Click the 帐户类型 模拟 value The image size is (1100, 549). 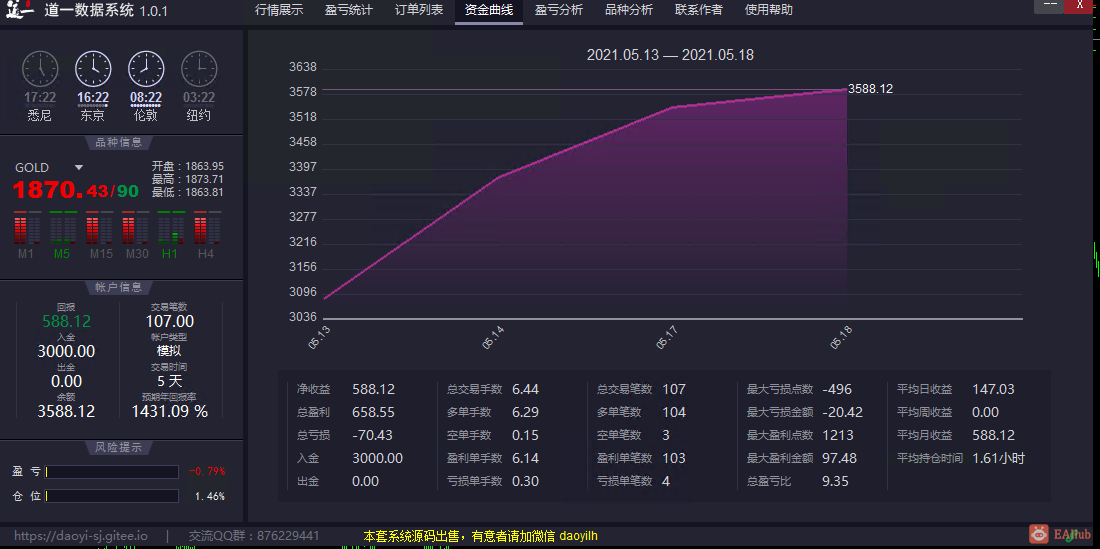click(169, 351)
